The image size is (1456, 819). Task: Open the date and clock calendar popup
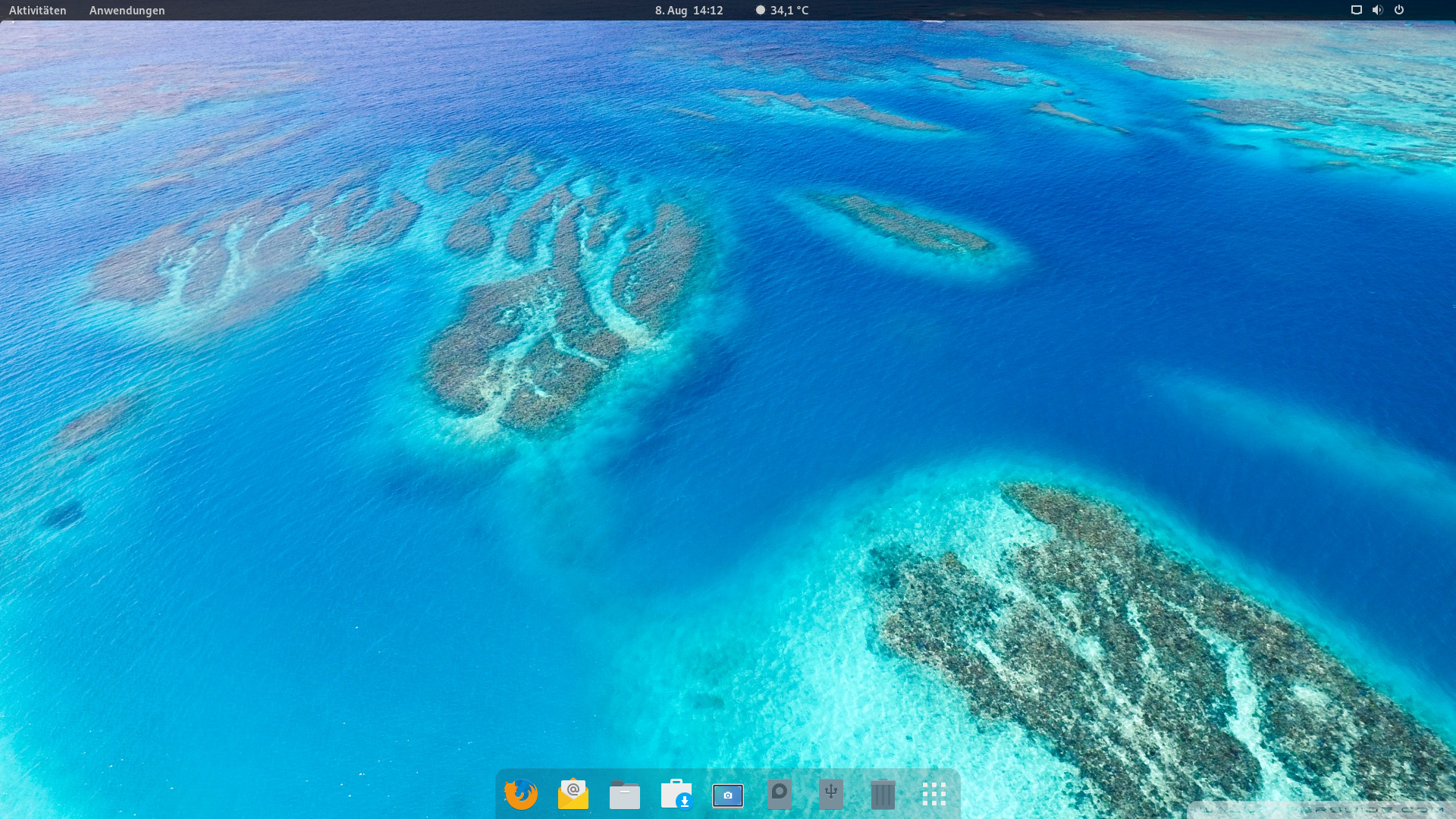(x=689, y=11)
